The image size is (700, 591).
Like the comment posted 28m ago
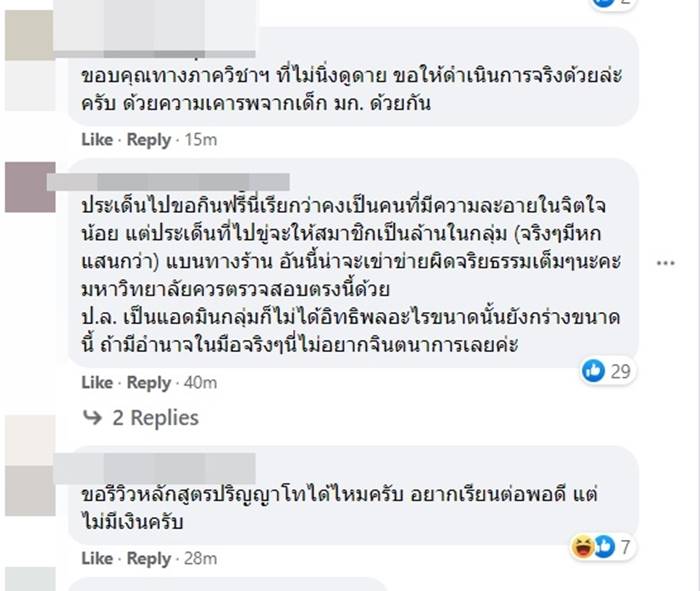point(96,558)
